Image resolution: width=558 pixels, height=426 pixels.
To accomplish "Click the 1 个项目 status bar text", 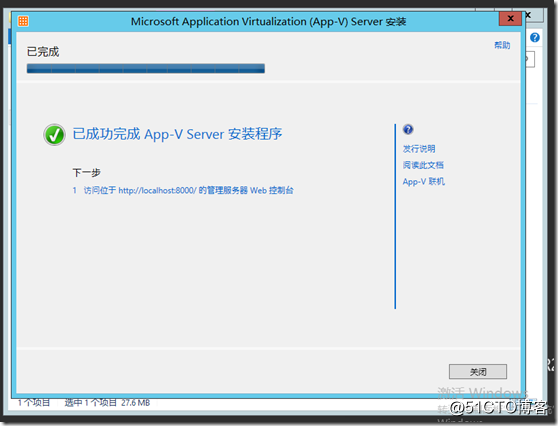I will 34,403.
